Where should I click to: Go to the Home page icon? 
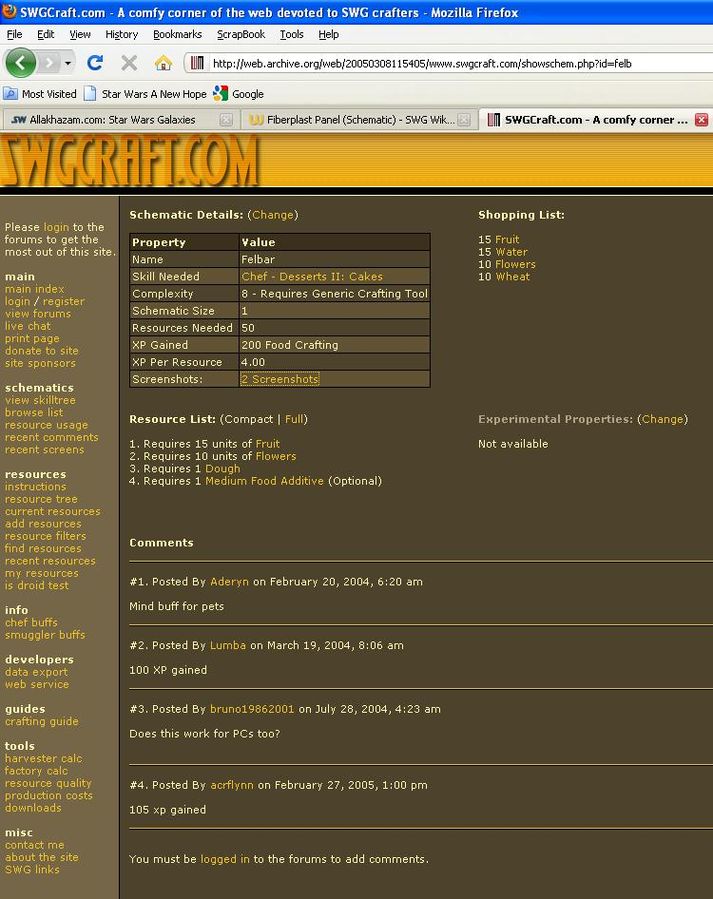pyautogui.click(x=163, y=63)
